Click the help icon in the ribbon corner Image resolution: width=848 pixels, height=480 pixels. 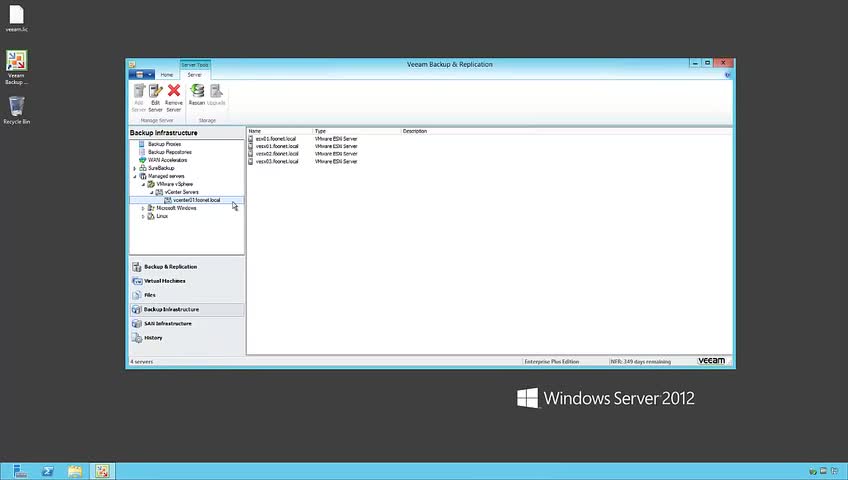[x=727, y=75]
